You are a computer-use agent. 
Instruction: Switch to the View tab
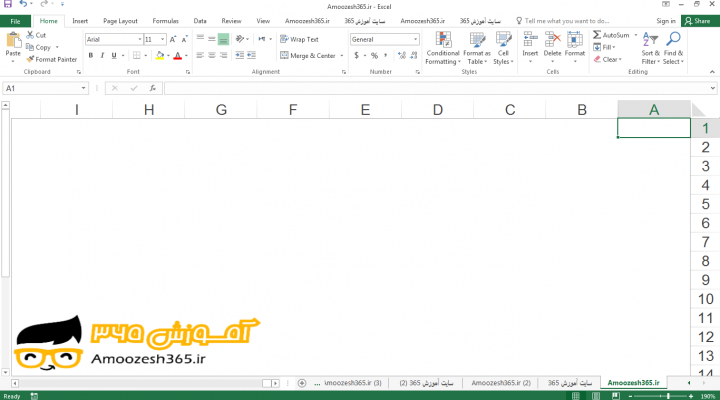[263, 21]
